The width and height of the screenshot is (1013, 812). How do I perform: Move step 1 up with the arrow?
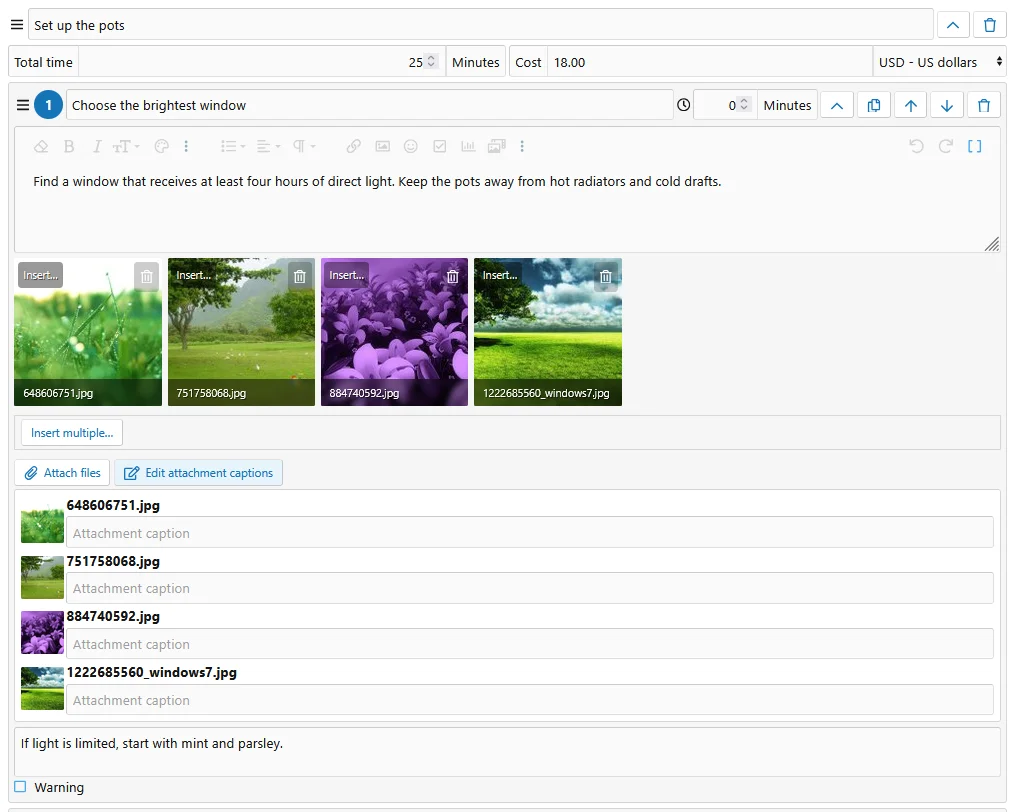coord(911,105)
